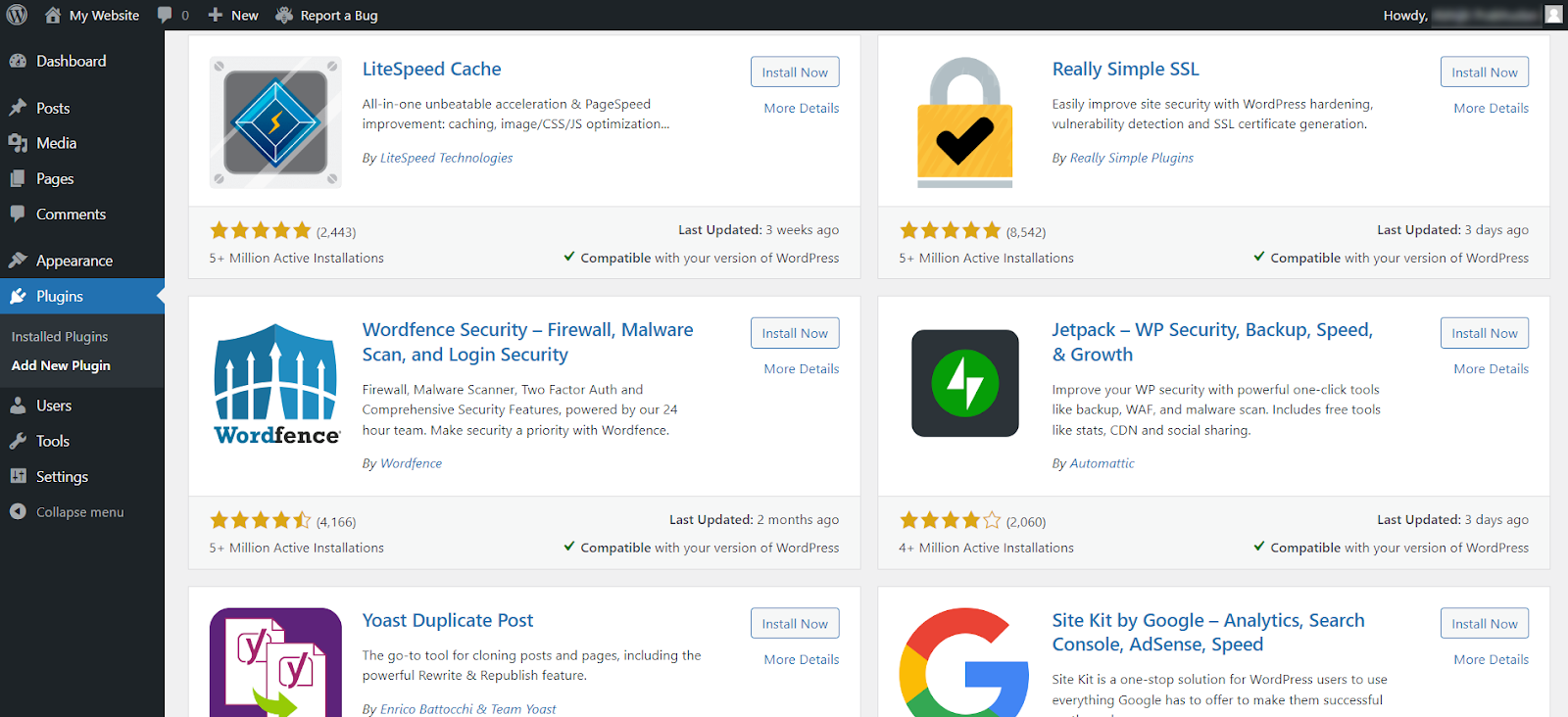Select Installed Plugins submenu
This screenshot has height=717, width=1568.
(x=60, y=336)
